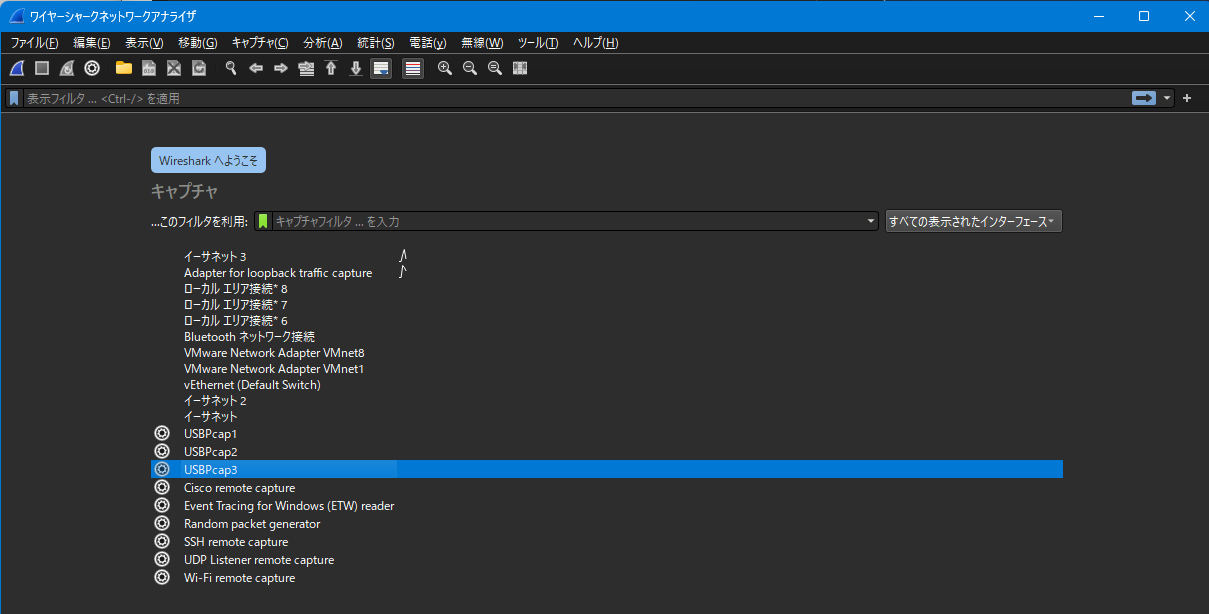Jump to the first packet icon
Screen dimensions: 1209x614
[331, 68]
